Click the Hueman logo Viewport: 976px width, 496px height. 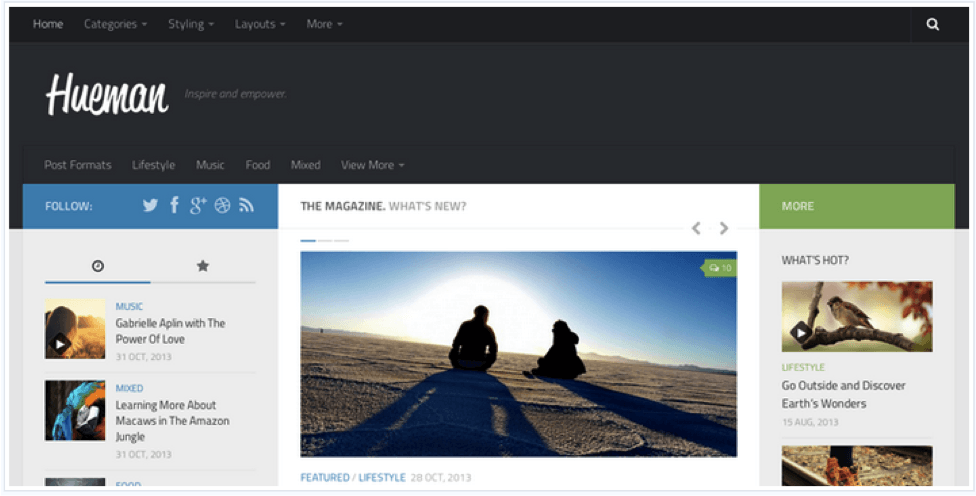107,95
